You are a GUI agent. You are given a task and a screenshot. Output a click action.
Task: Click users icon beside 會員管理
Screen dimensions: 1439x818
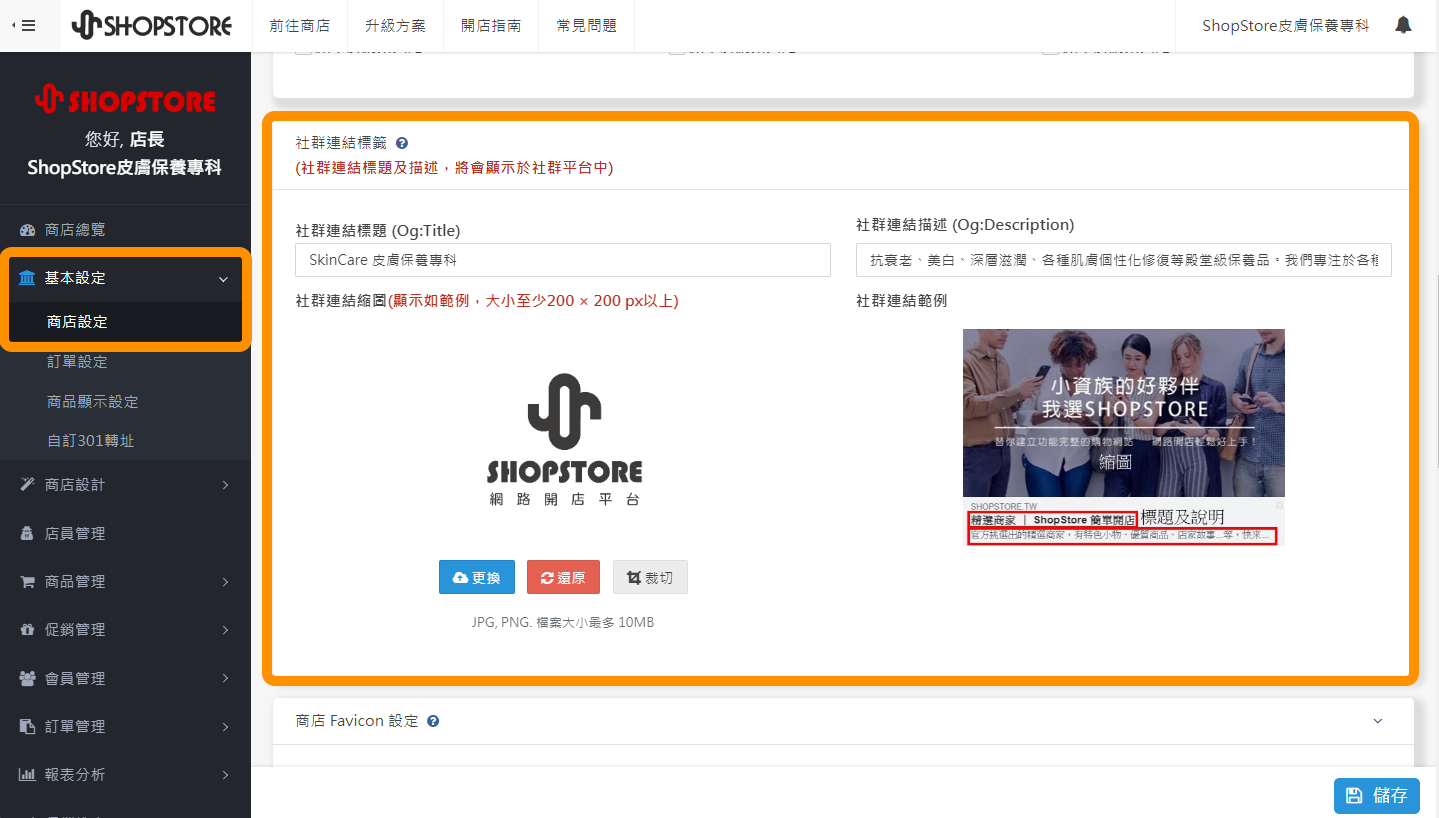[27, 679]
